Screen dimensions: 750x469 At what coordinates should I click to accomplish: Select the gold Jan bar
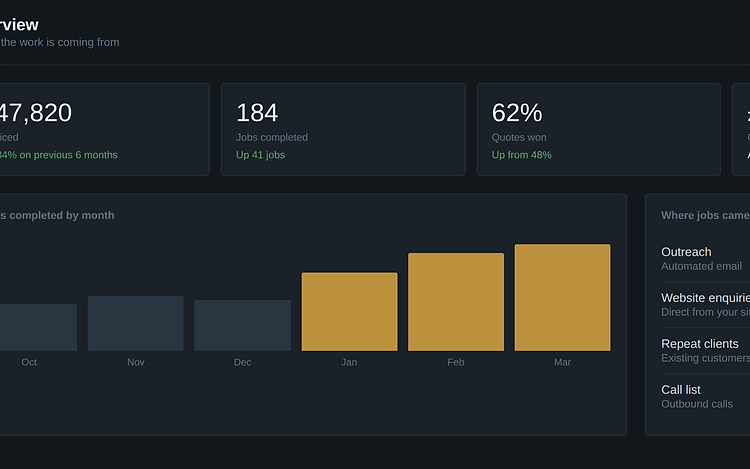(x=349, y=312)
